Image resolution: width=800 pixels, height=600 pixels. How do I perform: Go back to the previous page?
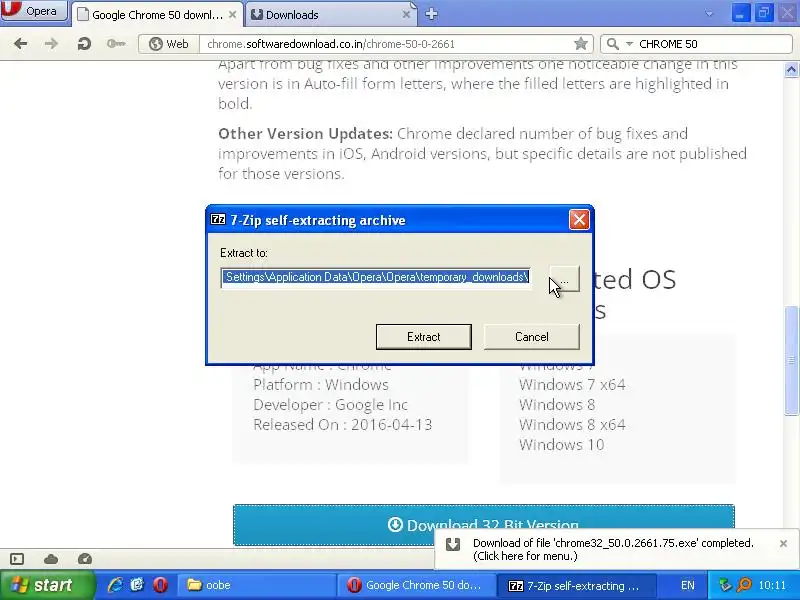[x=20, y=44]
